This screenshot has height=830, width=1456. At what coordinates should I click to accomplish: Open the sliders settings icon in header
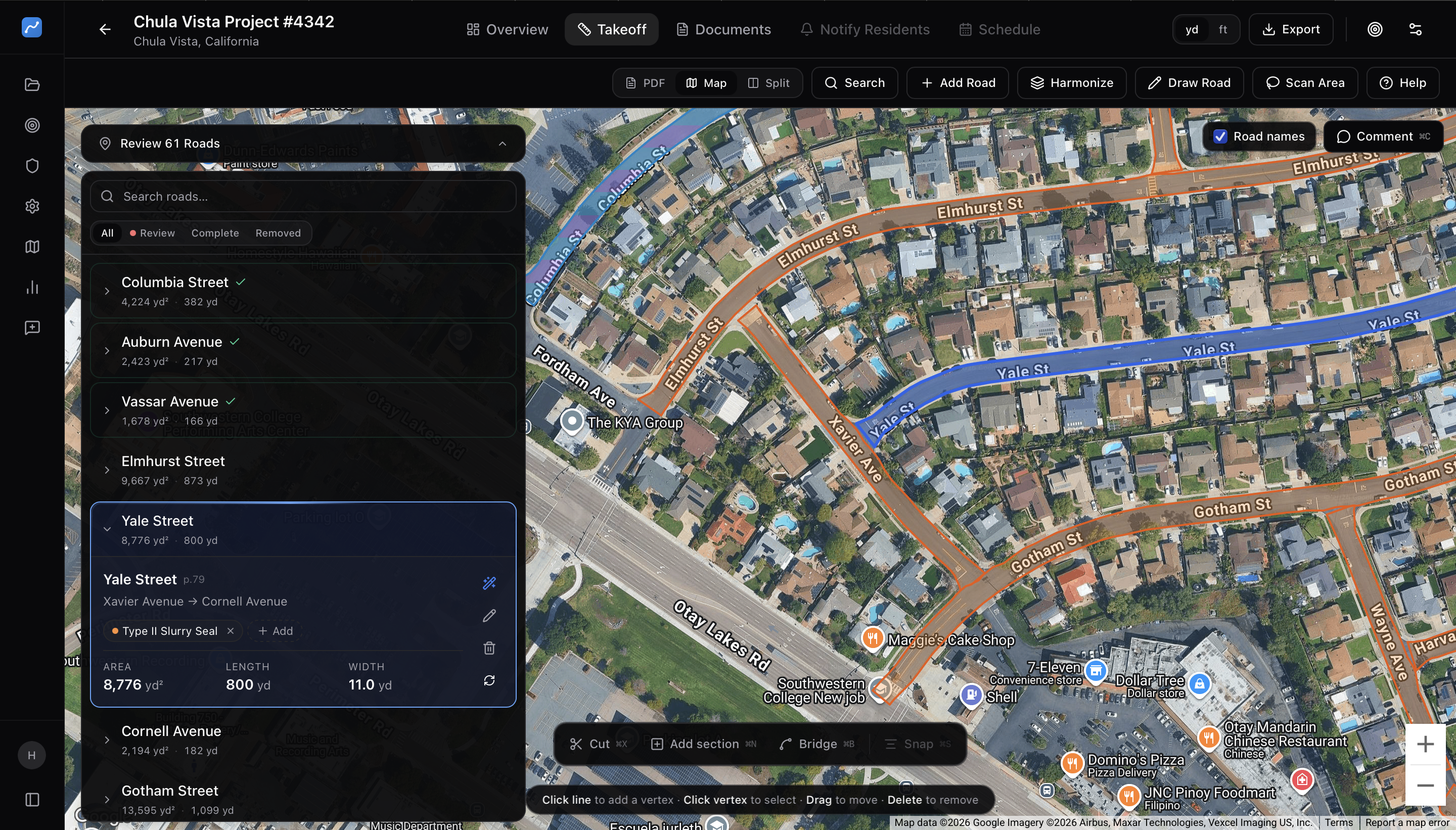tap(1415, 29)
